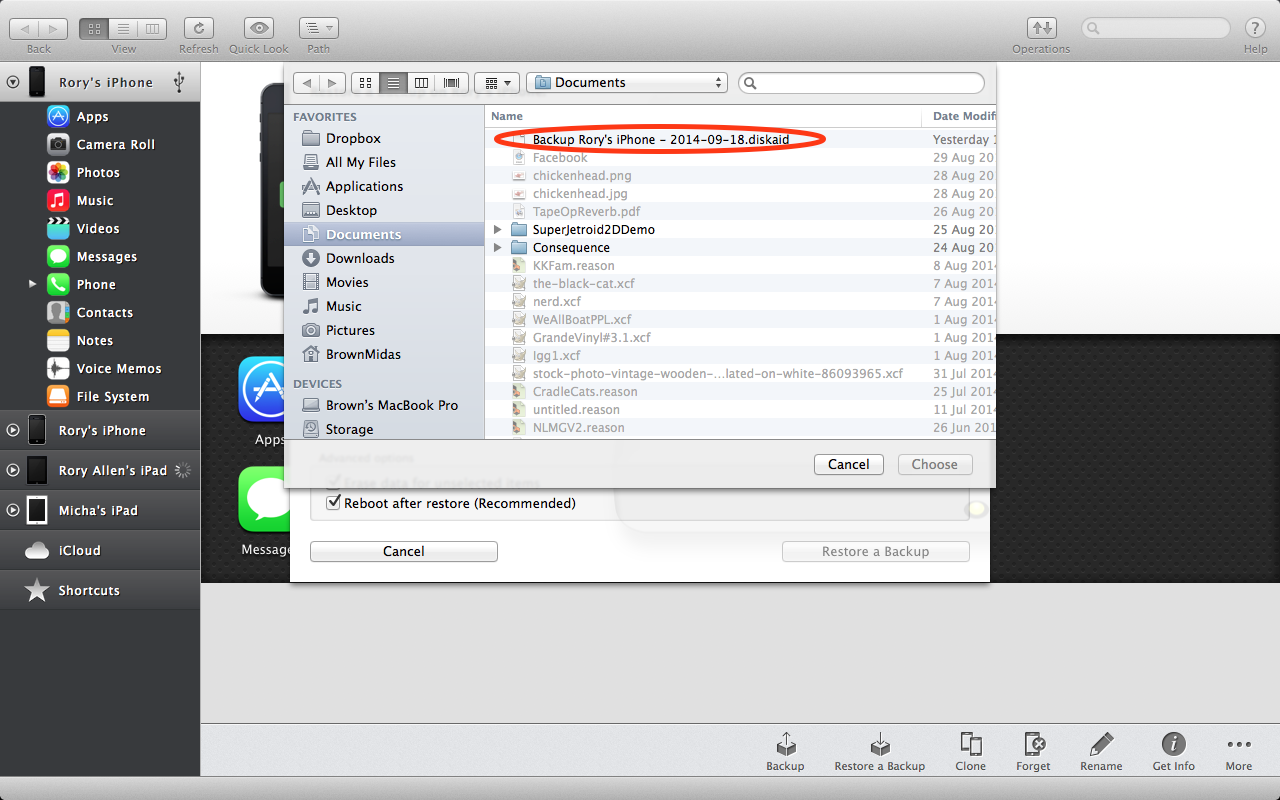Image resolution: width=1280 pixels, height=800 pixels.
Task: Click the Rename pencil icon
Action: [x=1101, y=751]
